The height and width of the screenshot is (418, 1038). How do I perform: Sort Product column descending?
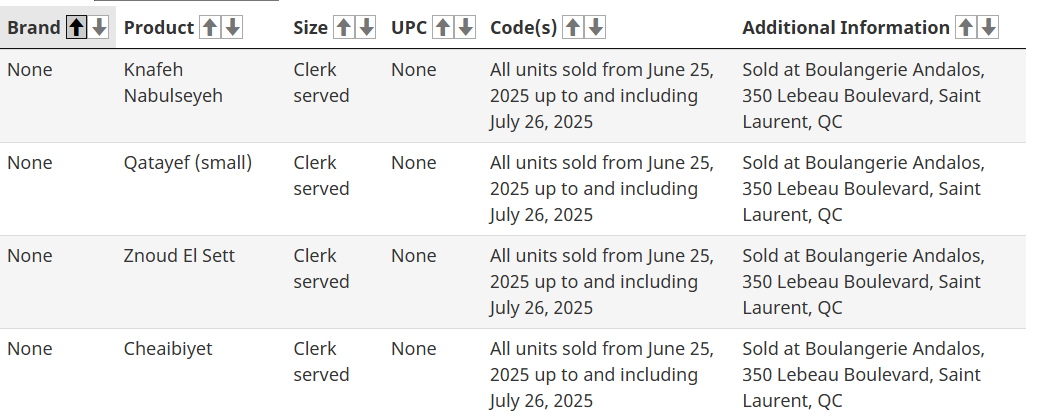tap(233, 28)
